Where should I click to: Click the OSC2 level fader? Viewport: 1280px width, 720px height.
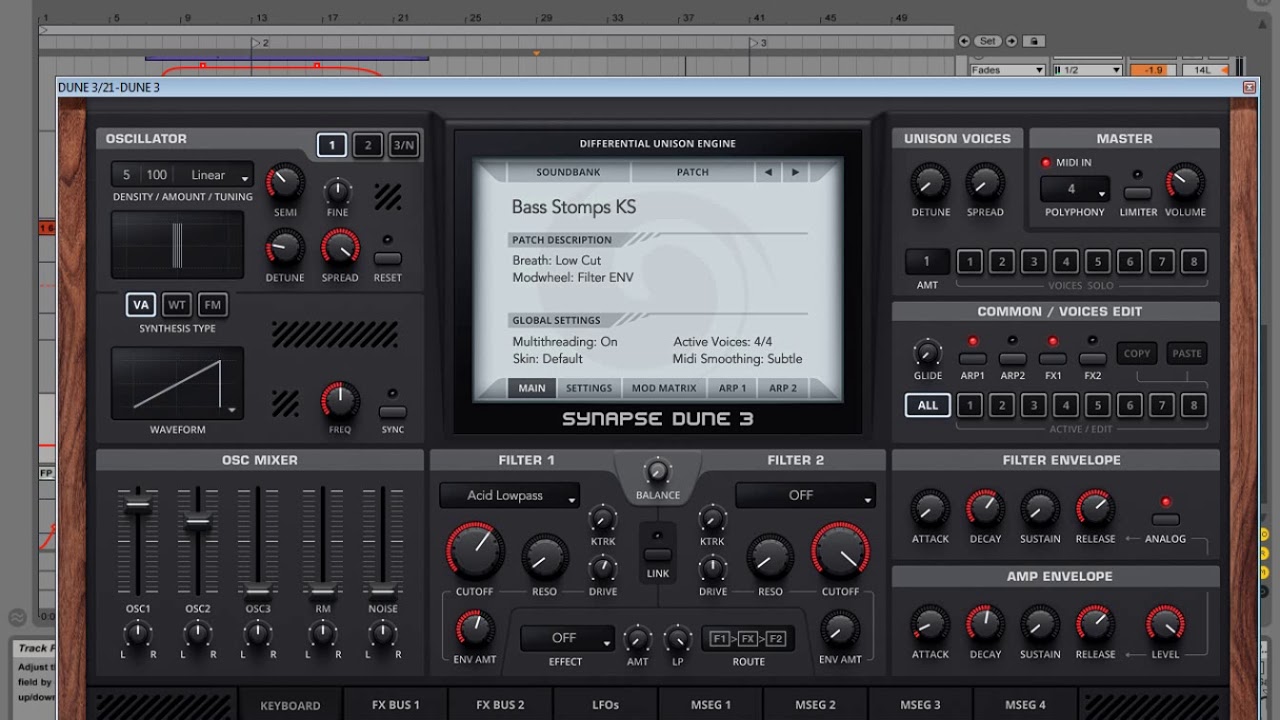point(198,521)
